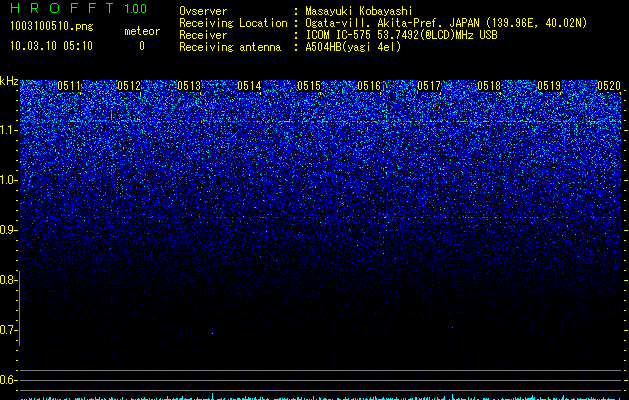Click the 0.6 frequency axis label
The width and height of the screenshot is (629, 400).
point(7,380)
